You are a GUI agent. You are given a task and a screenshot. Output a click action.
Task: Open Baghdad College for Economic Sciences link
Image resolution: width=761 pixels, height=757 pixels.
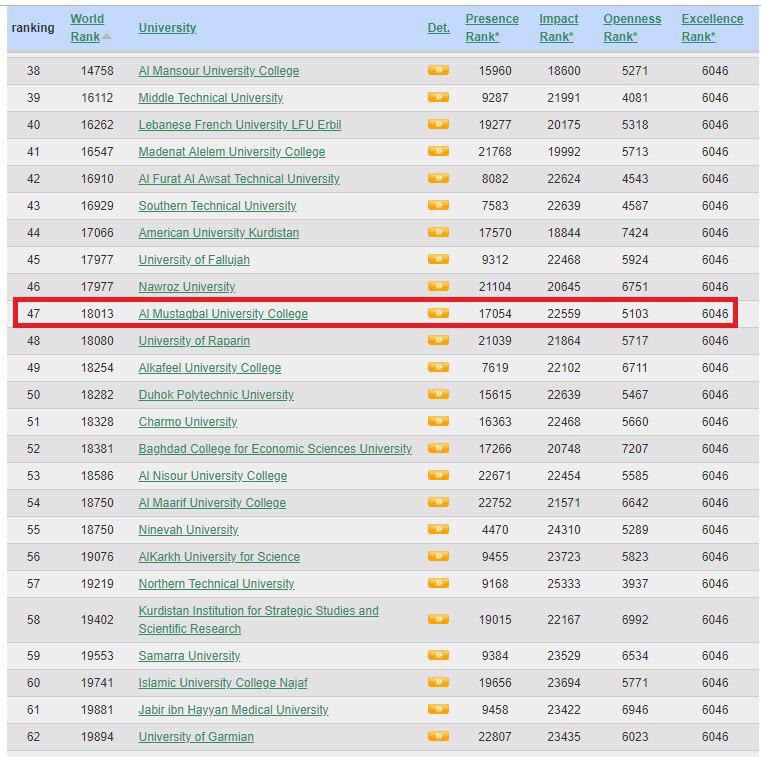[275, 449]
